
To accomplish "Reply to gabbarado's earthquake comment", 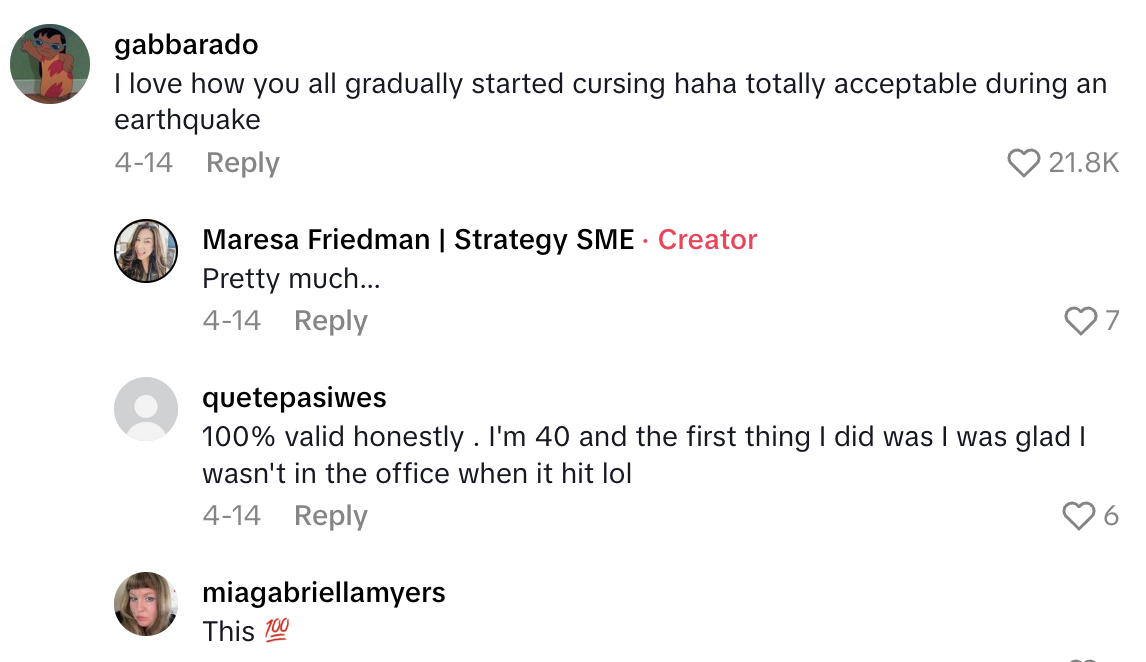I will point(242,163).
